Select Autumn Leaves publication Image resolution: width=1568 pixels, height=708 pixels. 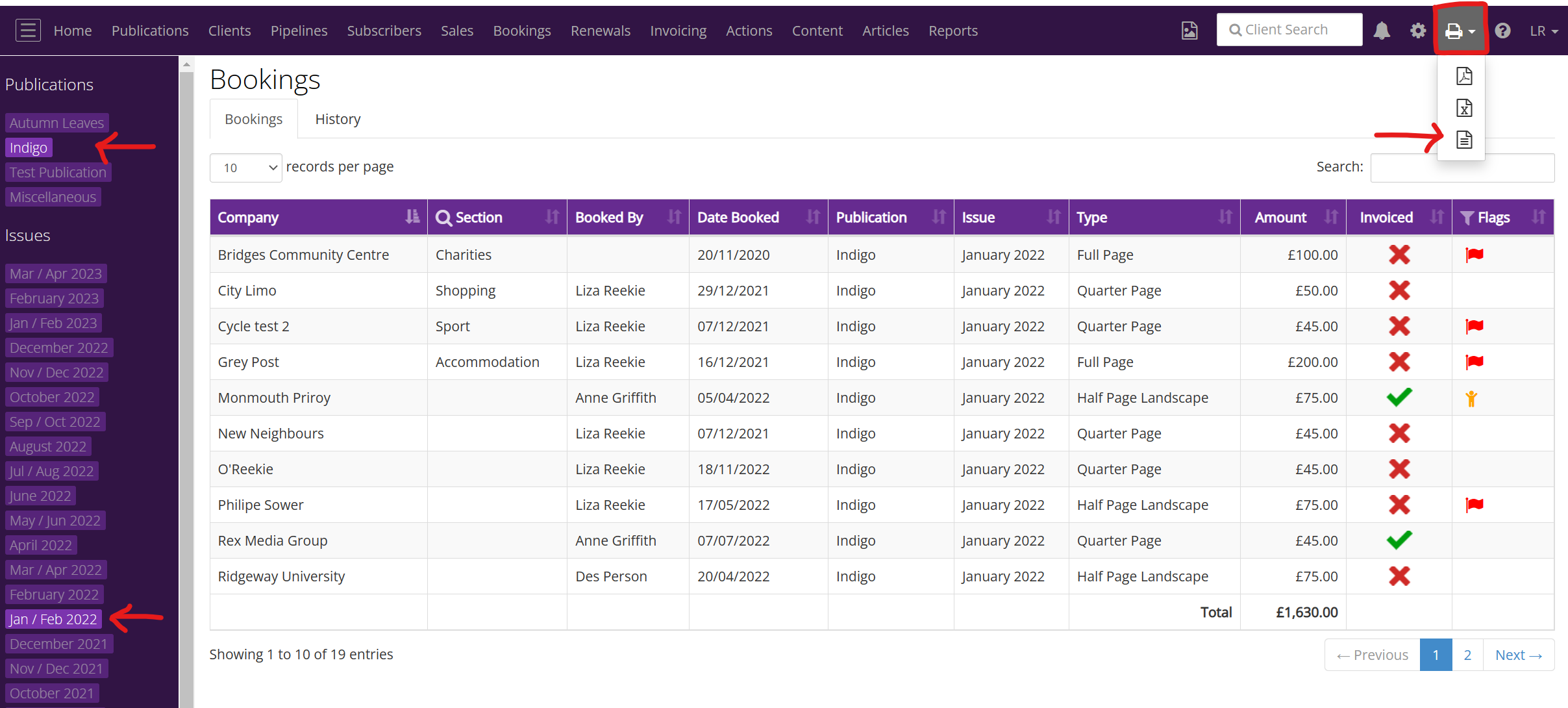[56, 123]
